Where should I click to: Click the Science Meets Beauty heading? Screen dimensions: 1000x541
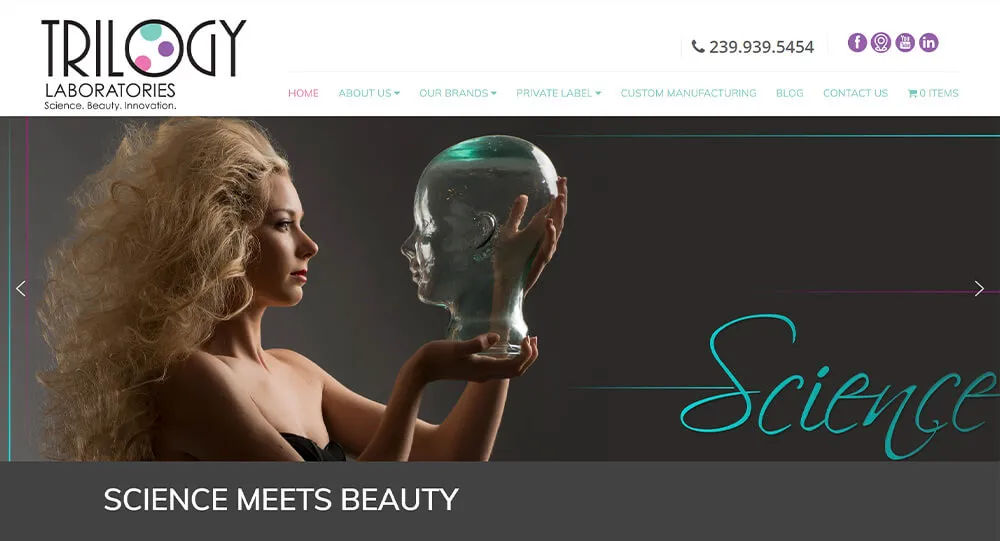[x=281, y=500]
